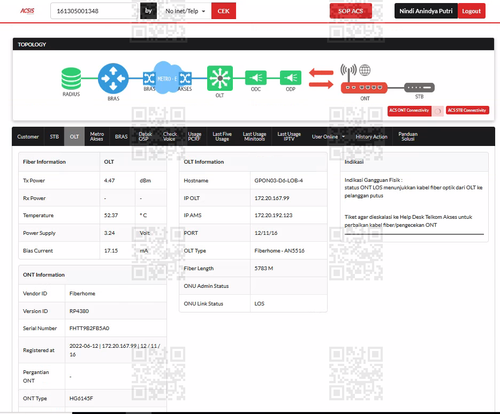The height and width of the screenshot is (414, 500).
Task: Select the Temperature value 52.37
Action: (x=111, y=215)
